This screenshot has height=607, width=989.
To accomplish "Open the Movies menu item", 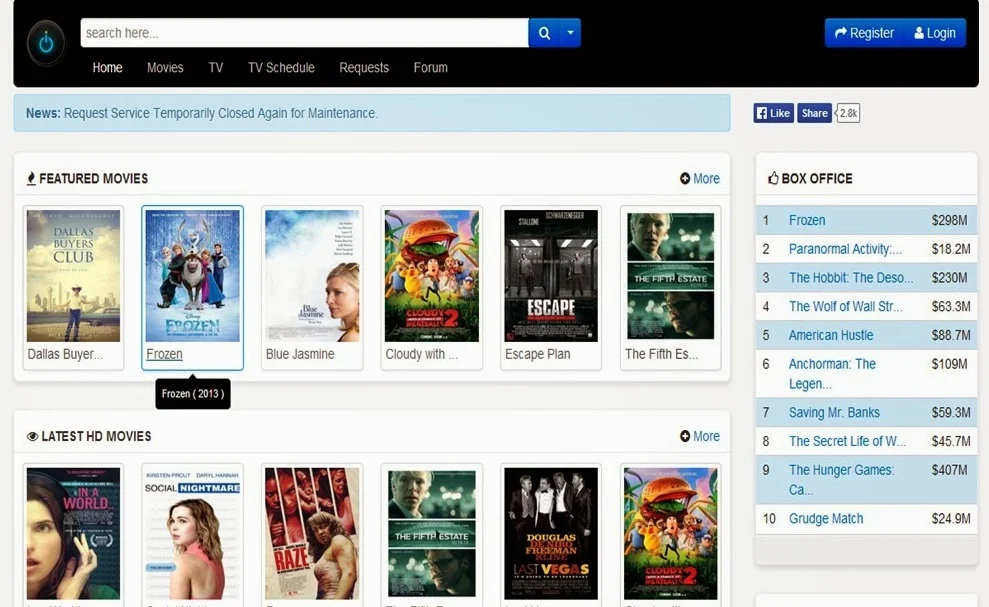I will 165,68.
